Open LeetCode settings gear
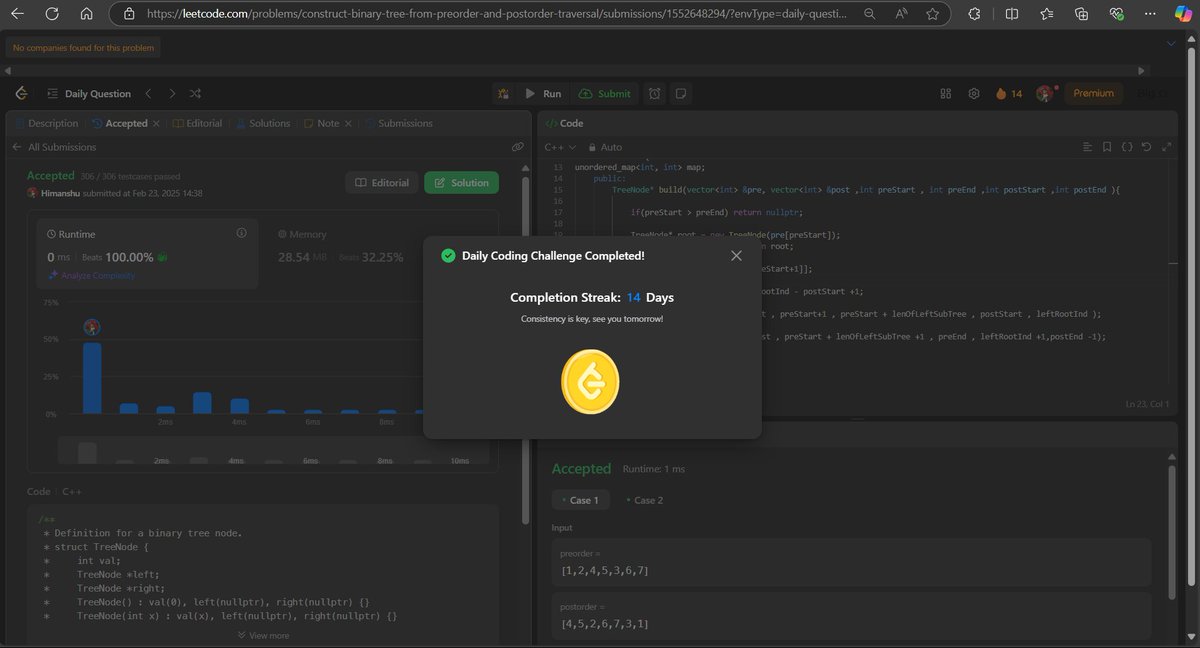 point(974,93)
